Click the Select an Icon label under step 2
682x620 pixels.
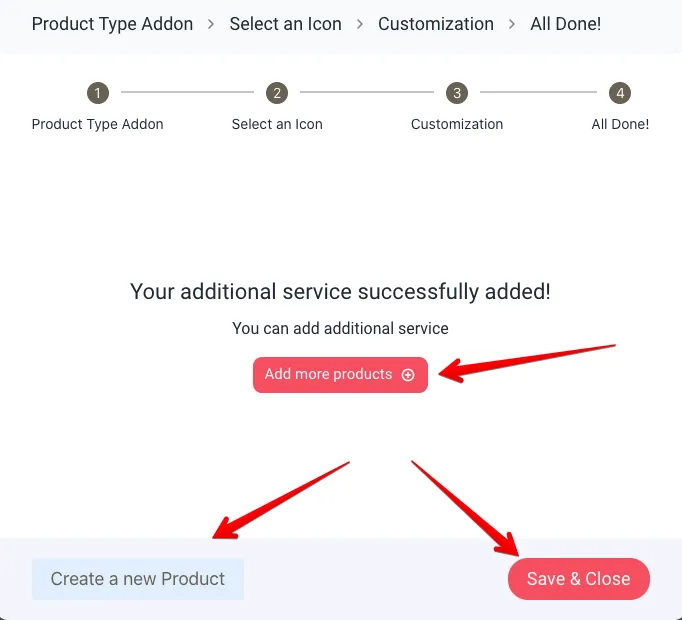pos(277,124)
